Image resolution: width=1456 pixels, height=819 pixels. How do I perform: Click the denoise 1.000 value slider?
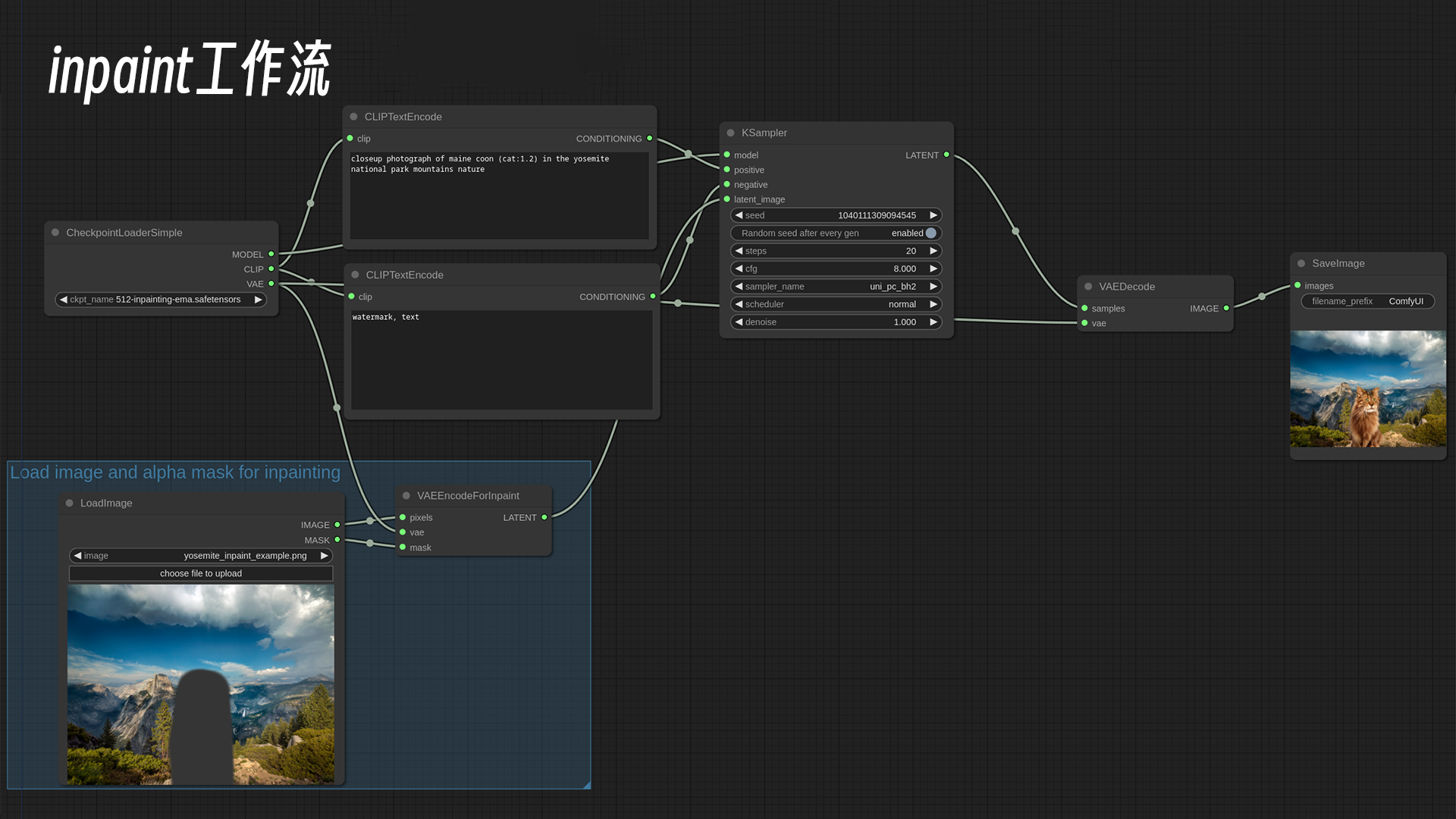[836, 322]
